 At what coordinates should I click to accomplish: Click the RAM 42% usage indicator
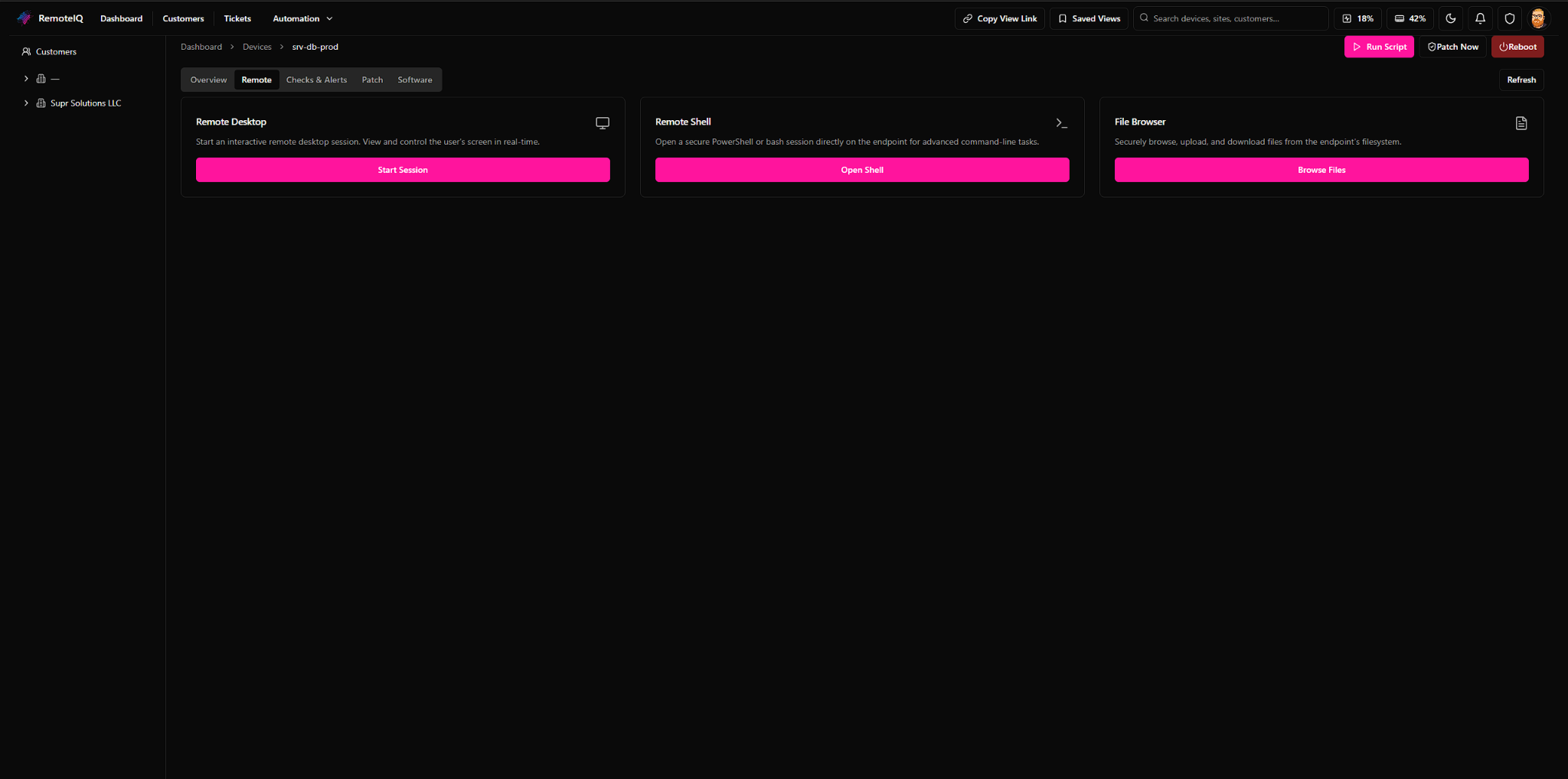[1410, 18]
